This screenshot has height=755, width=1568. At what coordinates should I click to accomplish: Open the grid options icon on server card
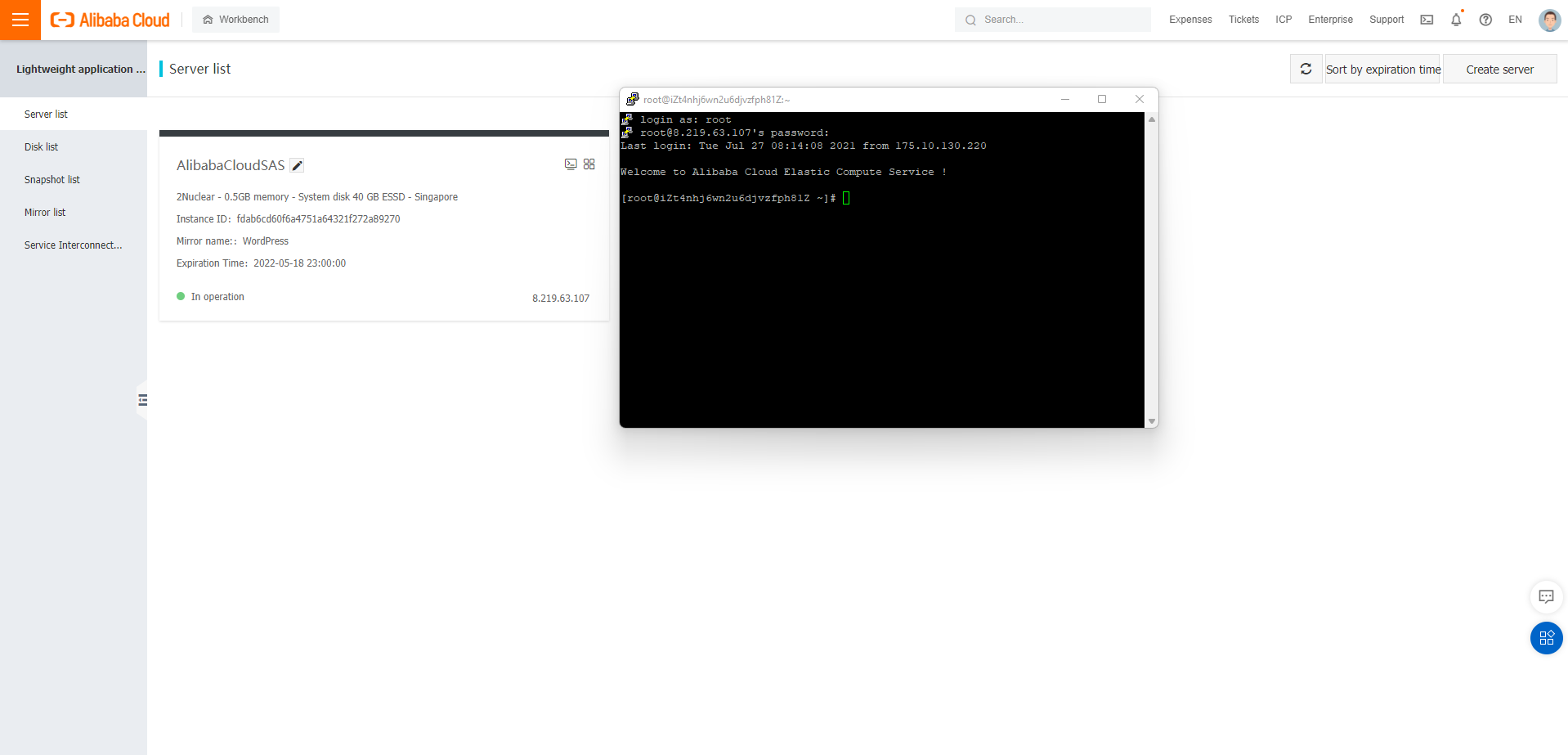click(x=589, y=164)
